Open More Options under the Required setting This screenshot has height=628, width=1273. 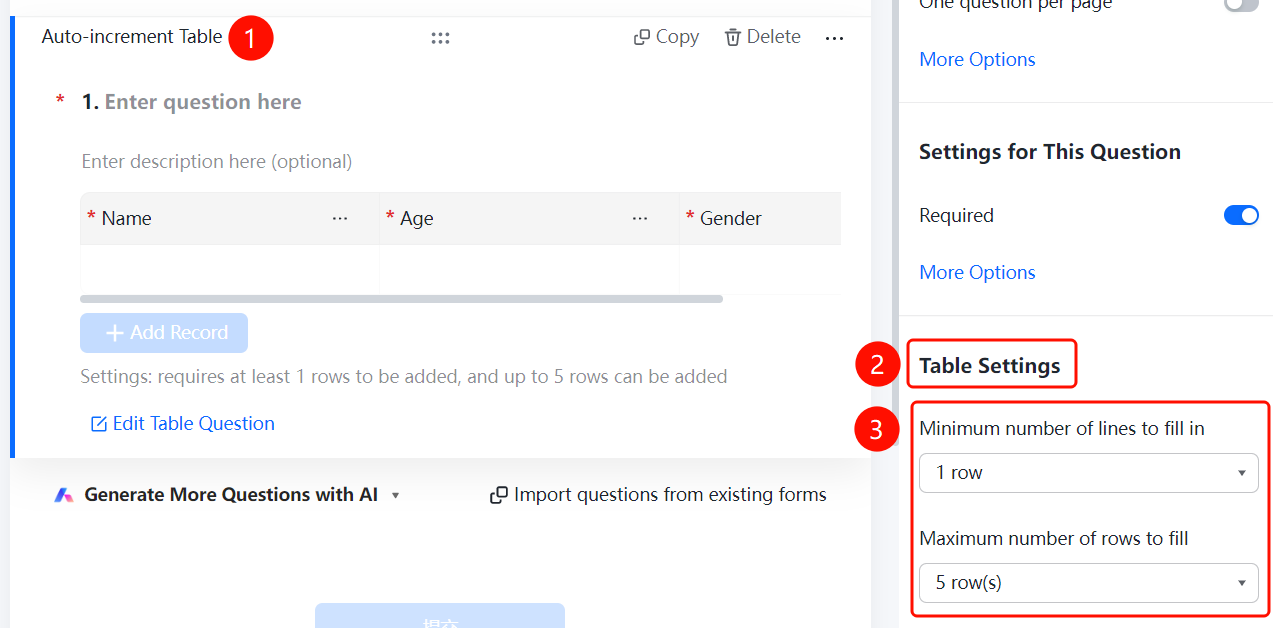click(977, 273)
